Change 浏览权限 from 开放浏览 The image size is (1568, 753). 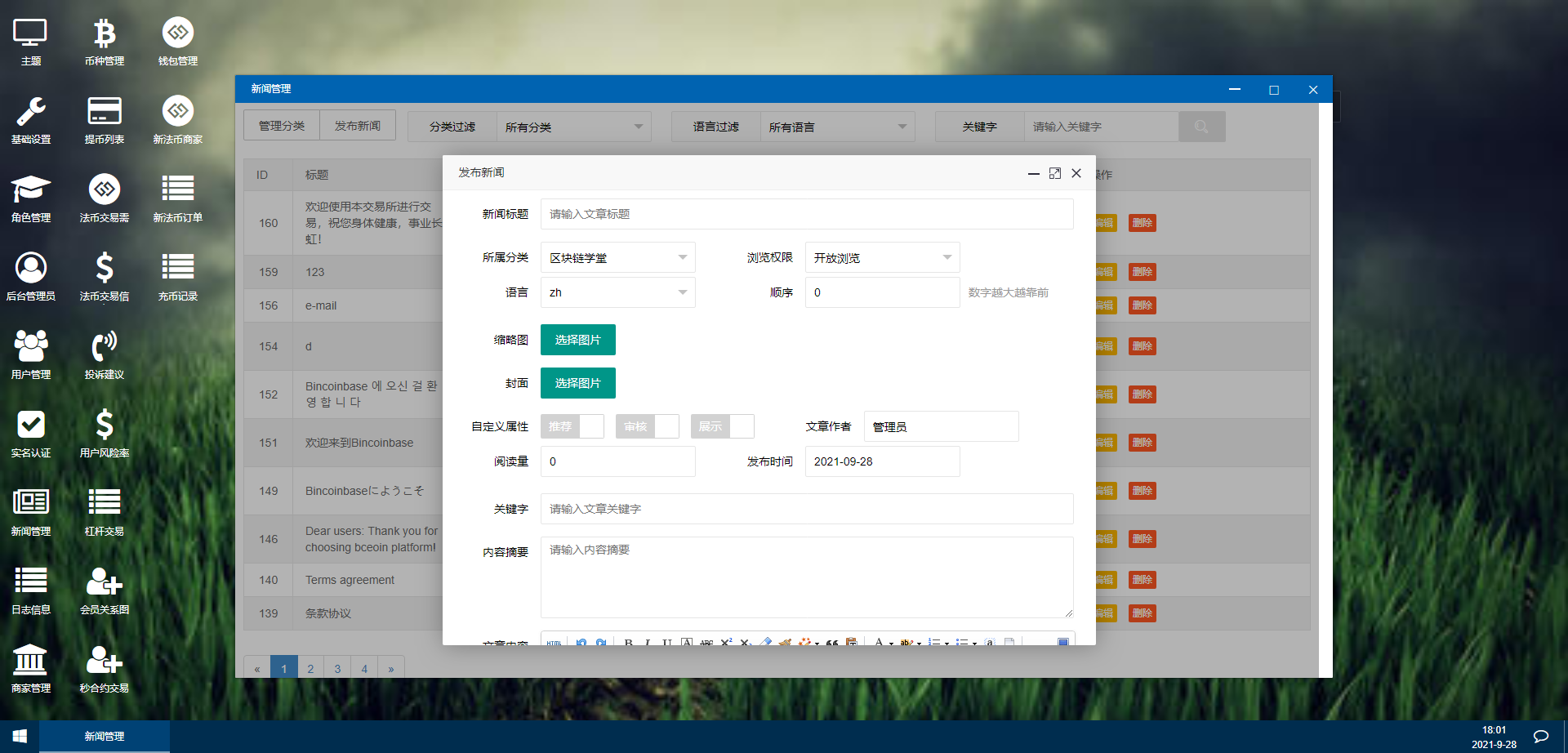tap(882, 257)
